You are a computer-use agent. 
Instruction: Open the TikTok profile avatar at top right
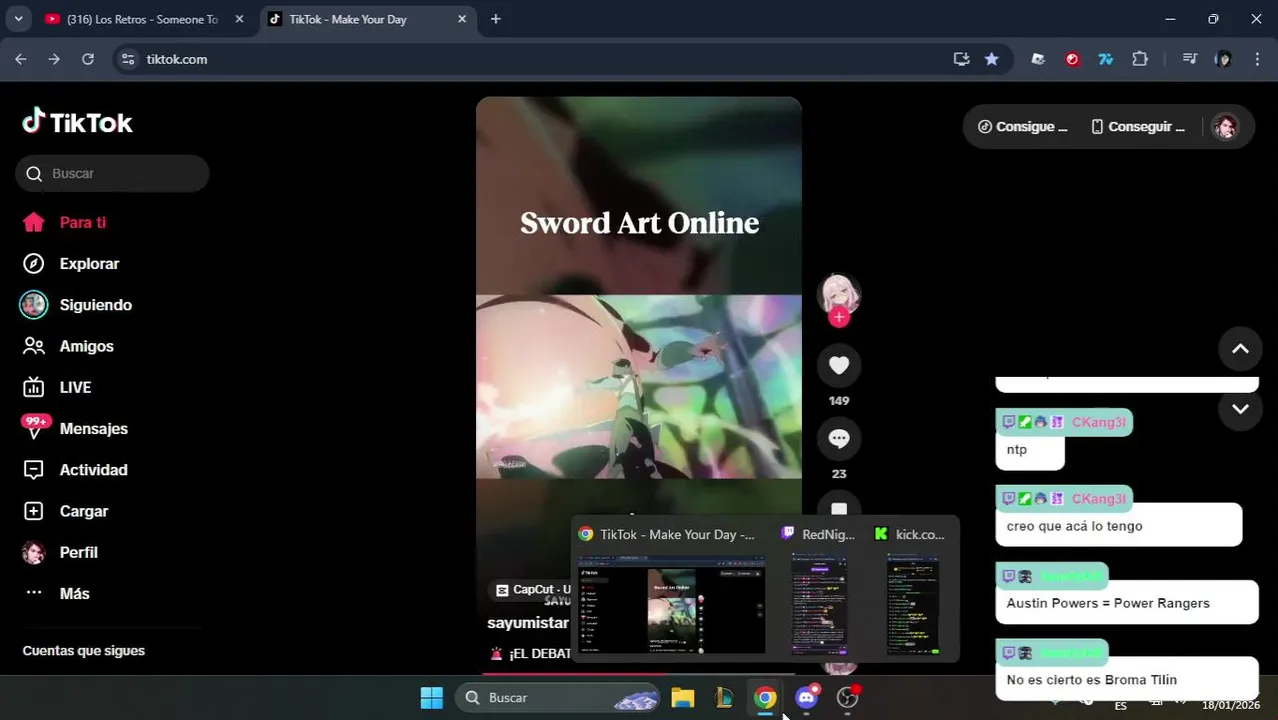pyautogui.click(x=1225, y=127)
